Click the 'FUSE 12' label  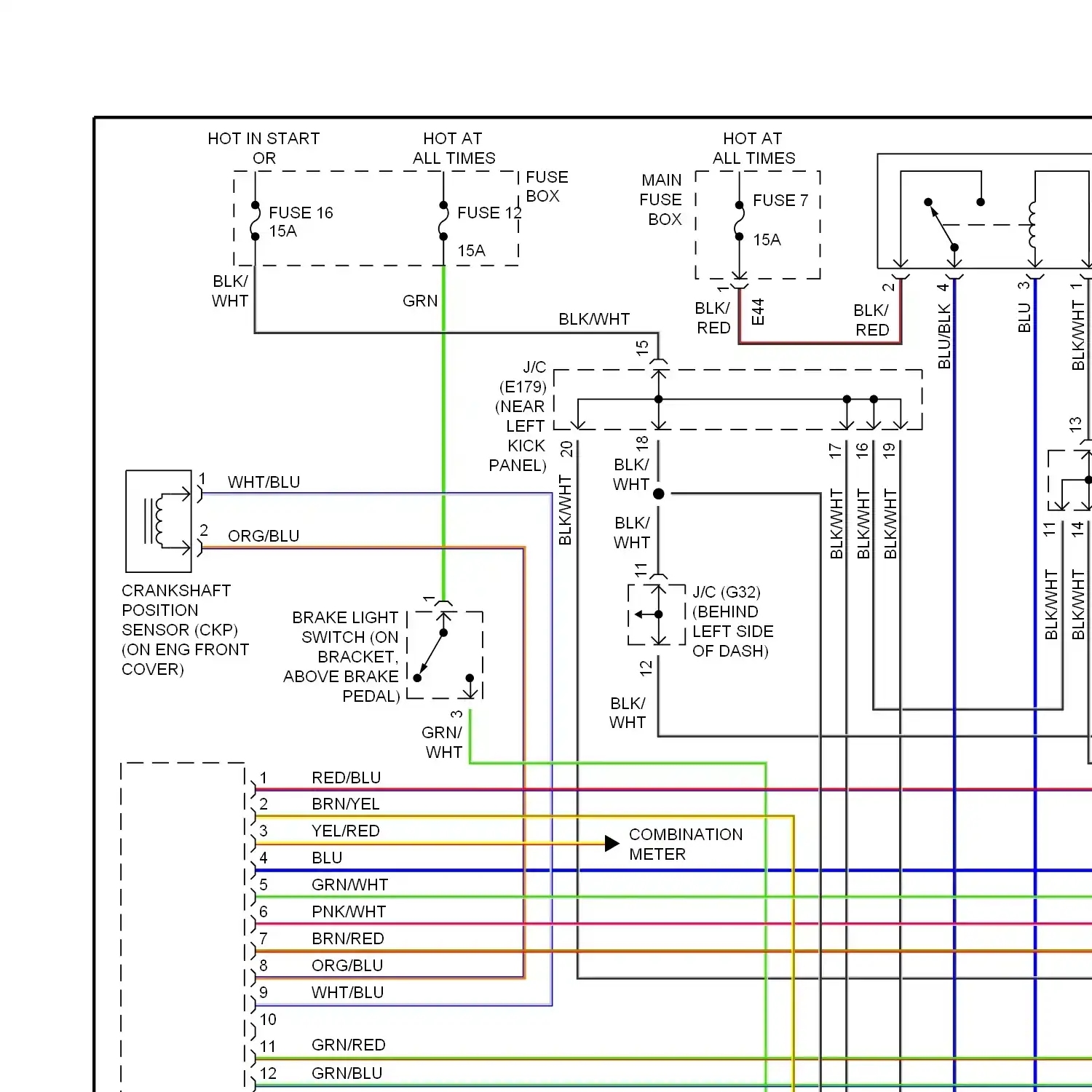(489, 213)
